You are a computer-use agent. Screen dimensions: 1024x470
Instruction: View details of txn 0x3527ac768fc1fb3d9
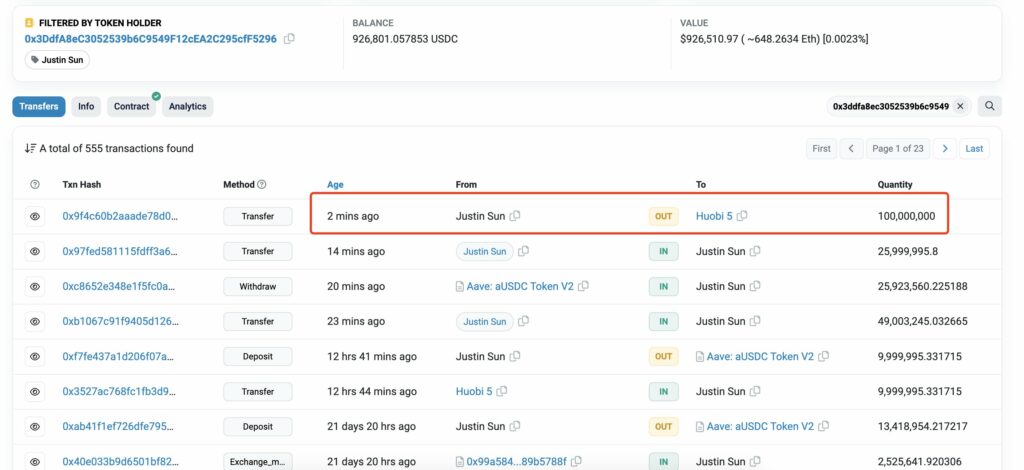point(35,392)
